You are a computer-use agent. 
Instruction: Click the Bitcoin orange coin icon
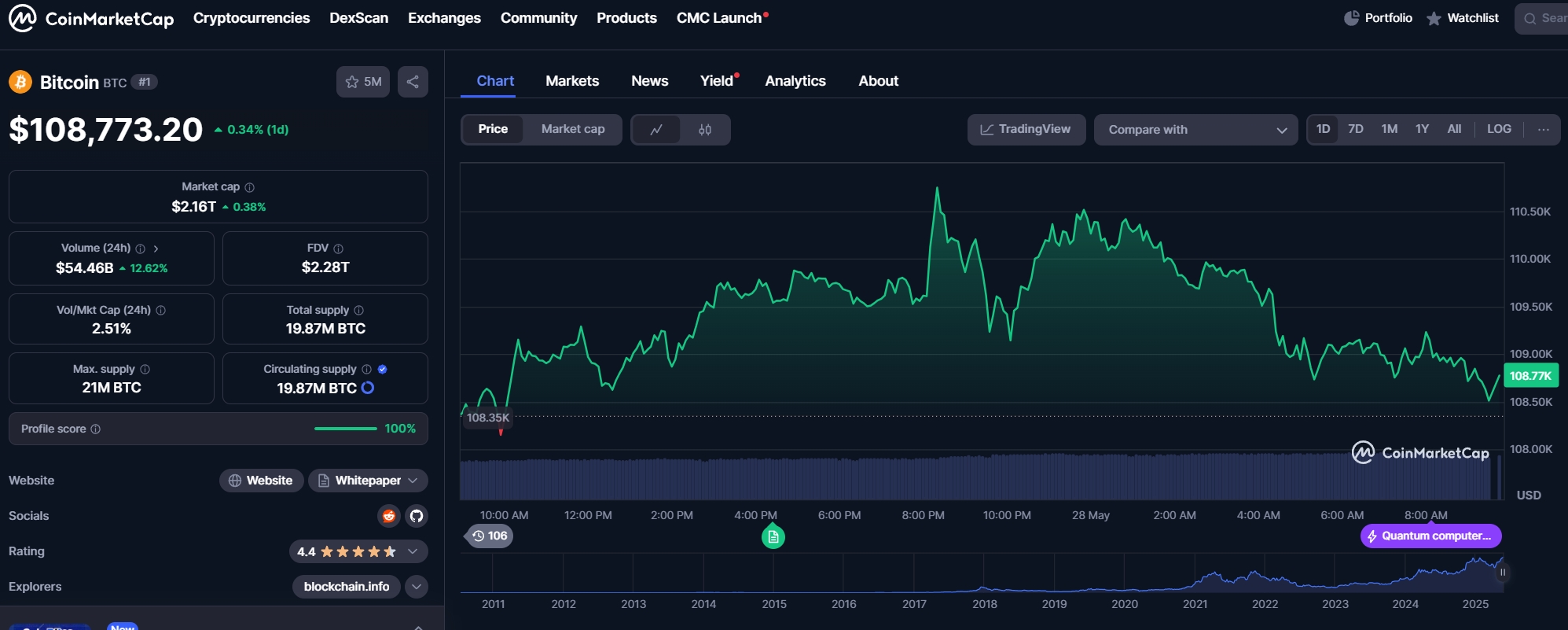pyautogui.click(x=20, y=82)
